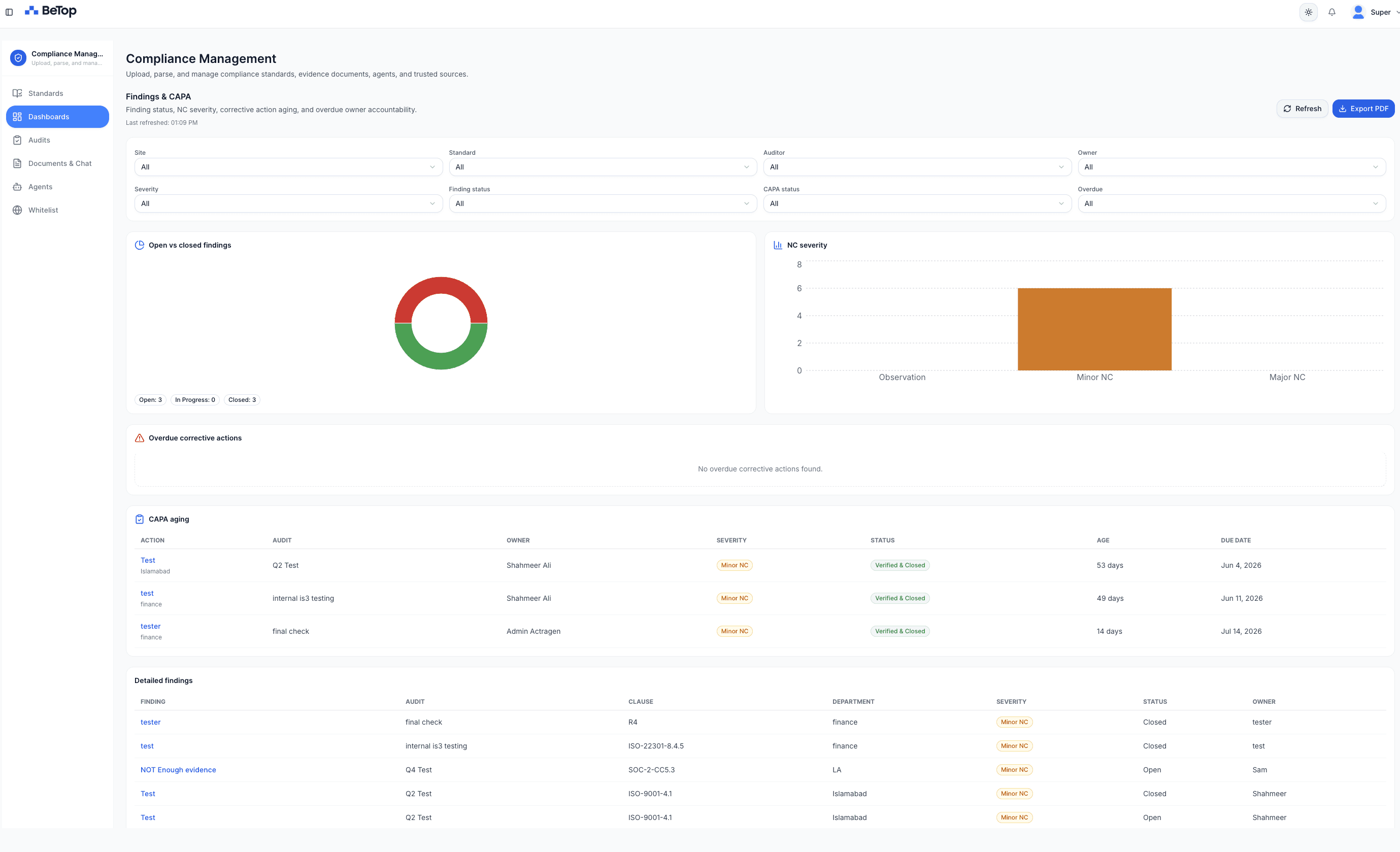Viewport: 1400px width, 852px height.
Task: Click Minor NC badge in Q2 Test CAPA row
Action: coord(734,565)
